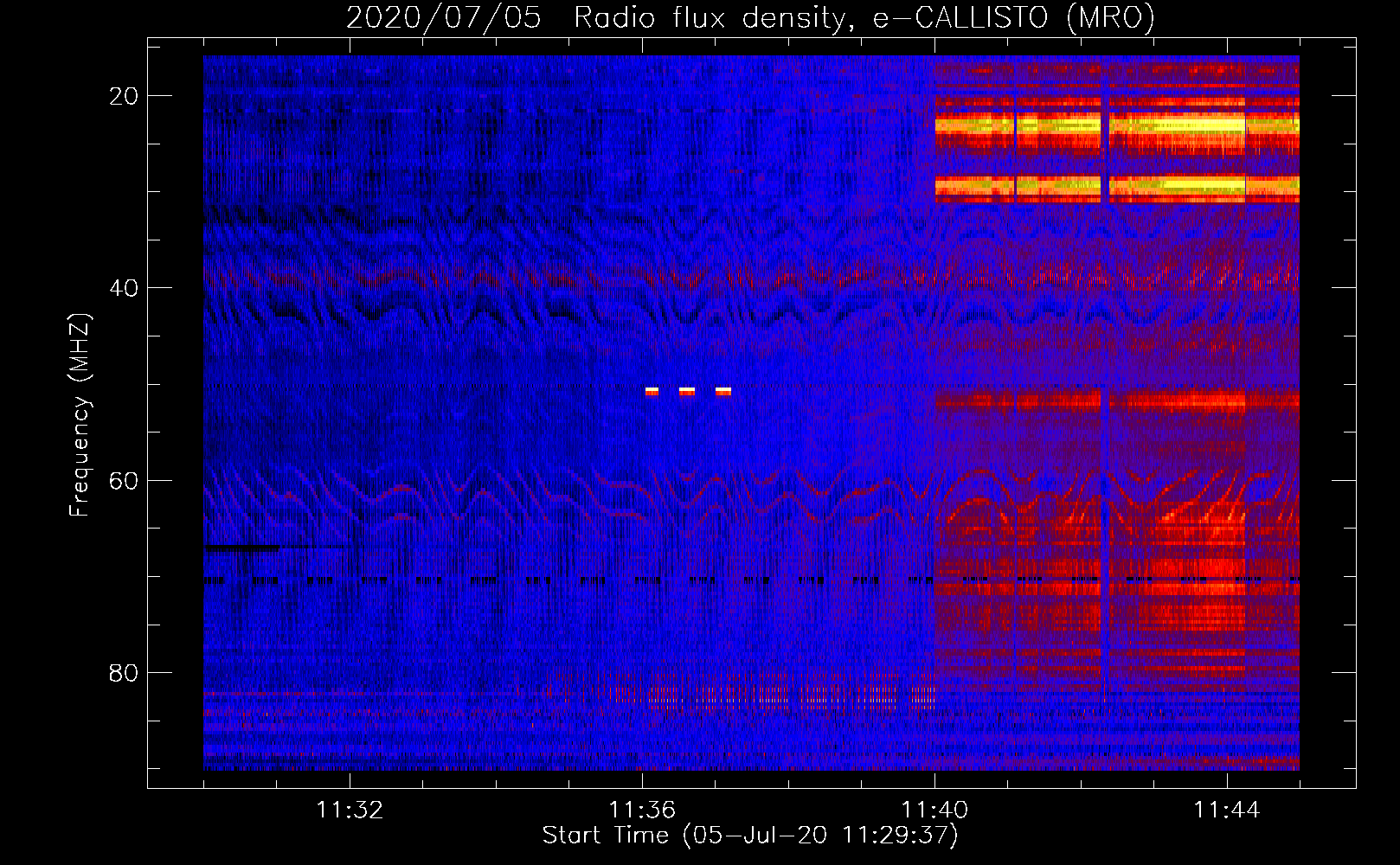Click the 40 MHz frequency tick label
Viewport: 1400px width, 865px height.
click(124, 288)
